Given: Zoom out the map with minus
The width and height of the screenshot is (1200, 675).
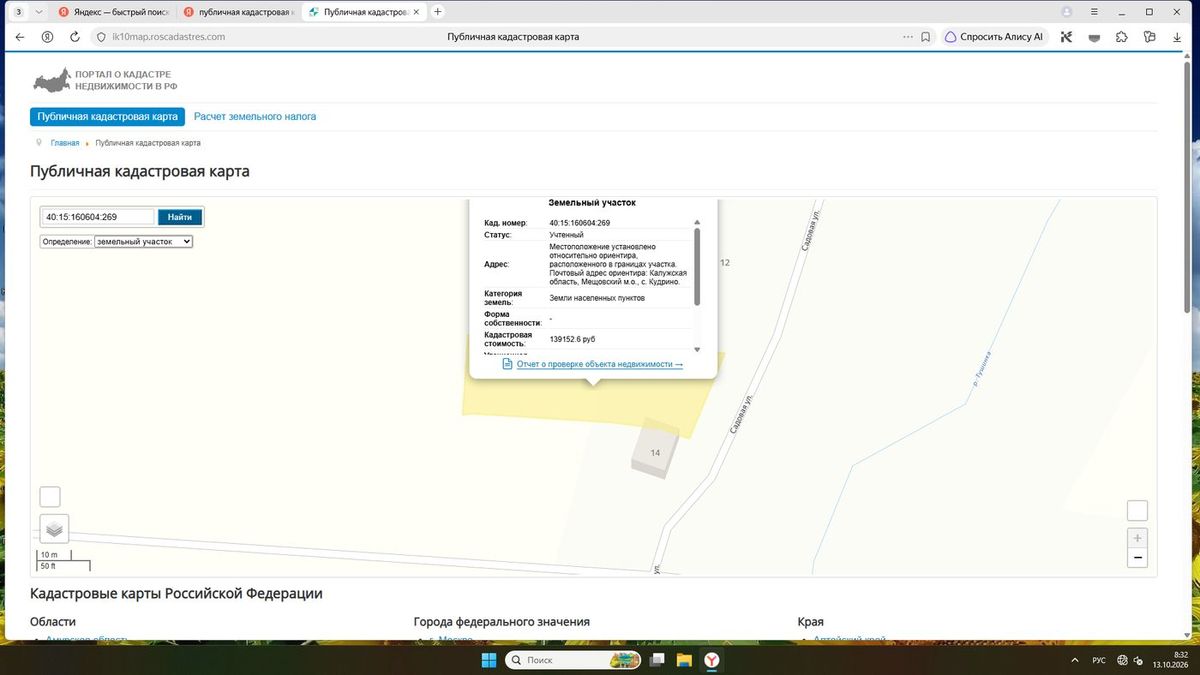Looking at the screenshot, I should pos(1137,558).
